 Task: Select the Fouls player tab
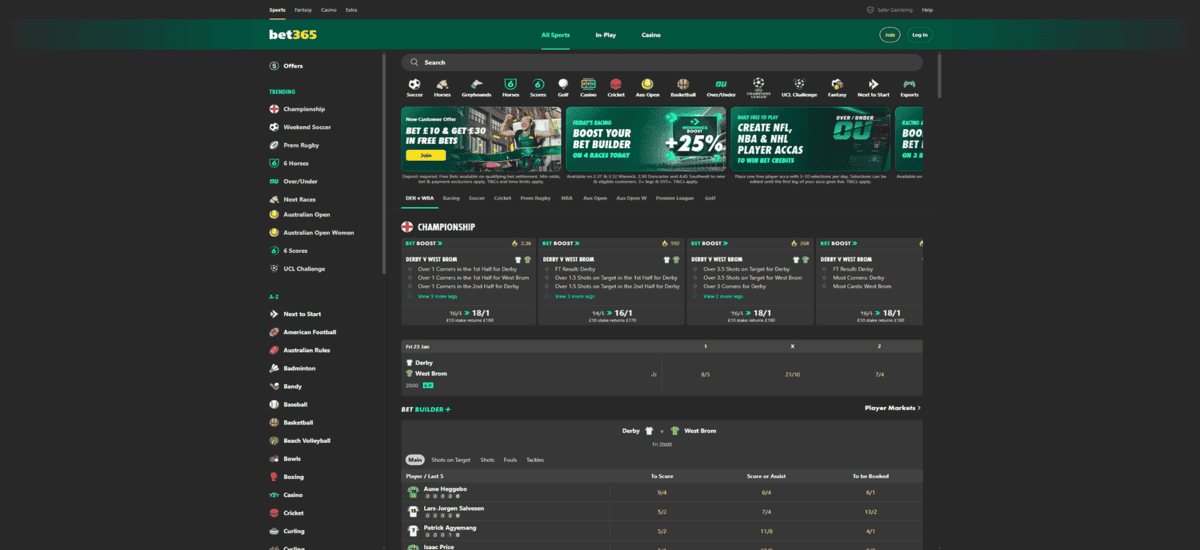510,460
